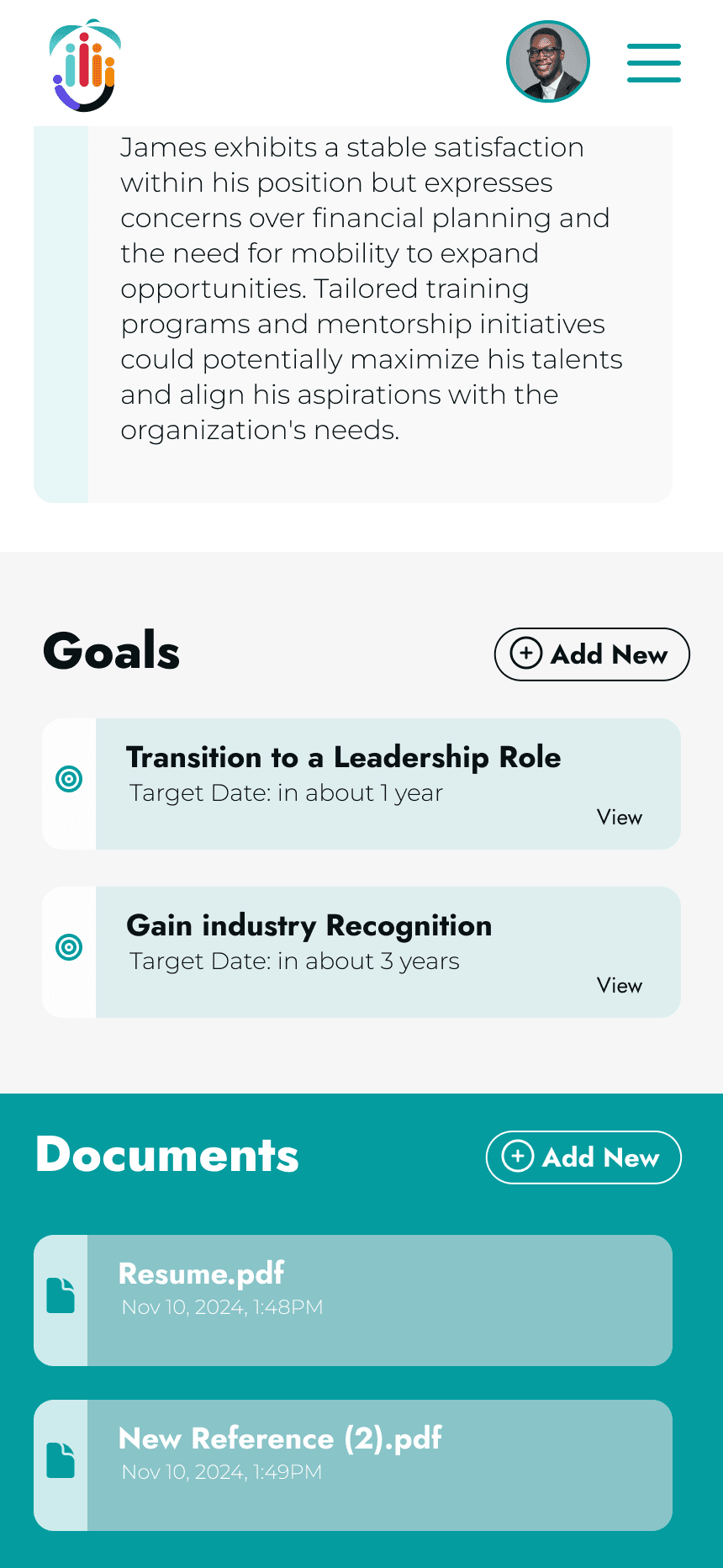Click the colorful app logo

tap(85, 66)
